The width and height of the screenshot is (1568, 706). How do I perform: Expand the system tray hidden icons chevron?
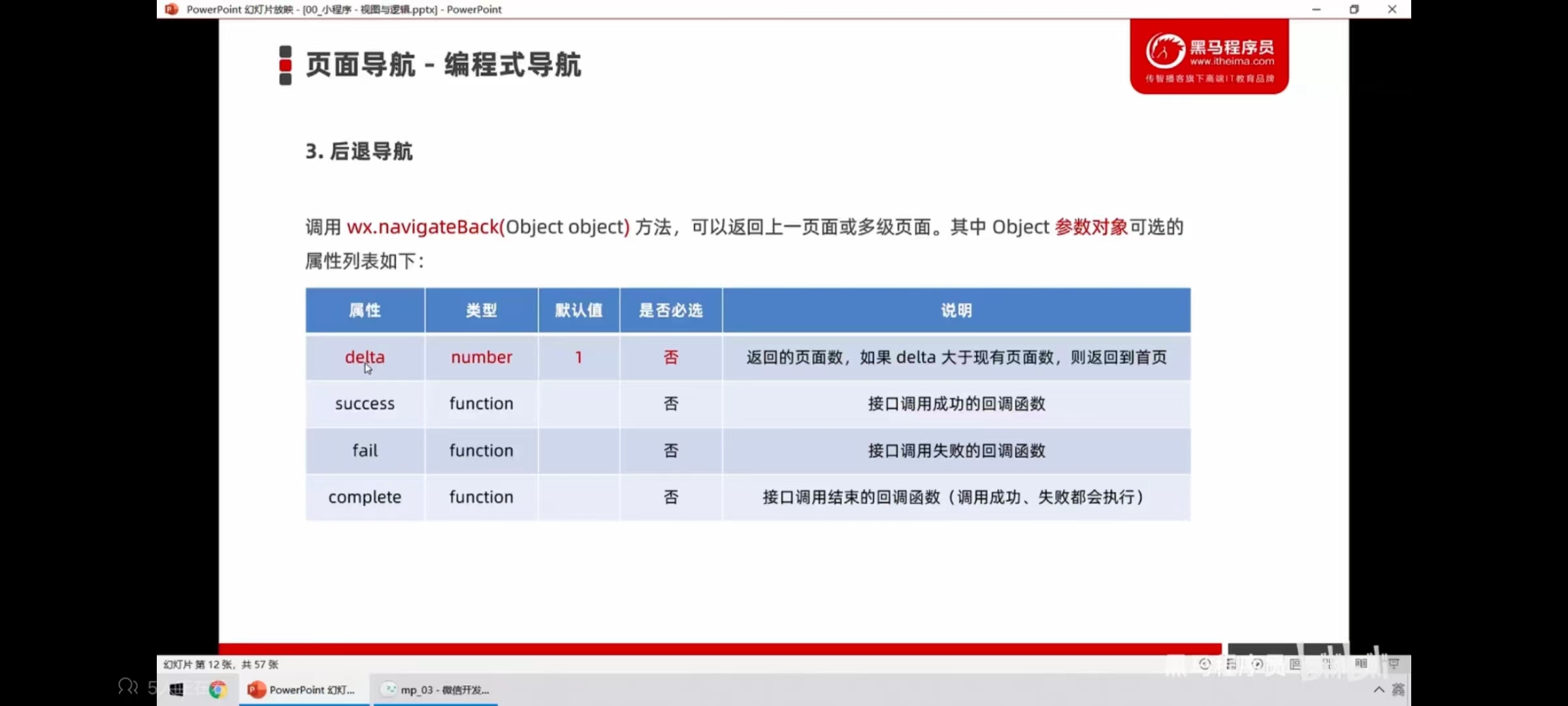tap(1379, 690)
